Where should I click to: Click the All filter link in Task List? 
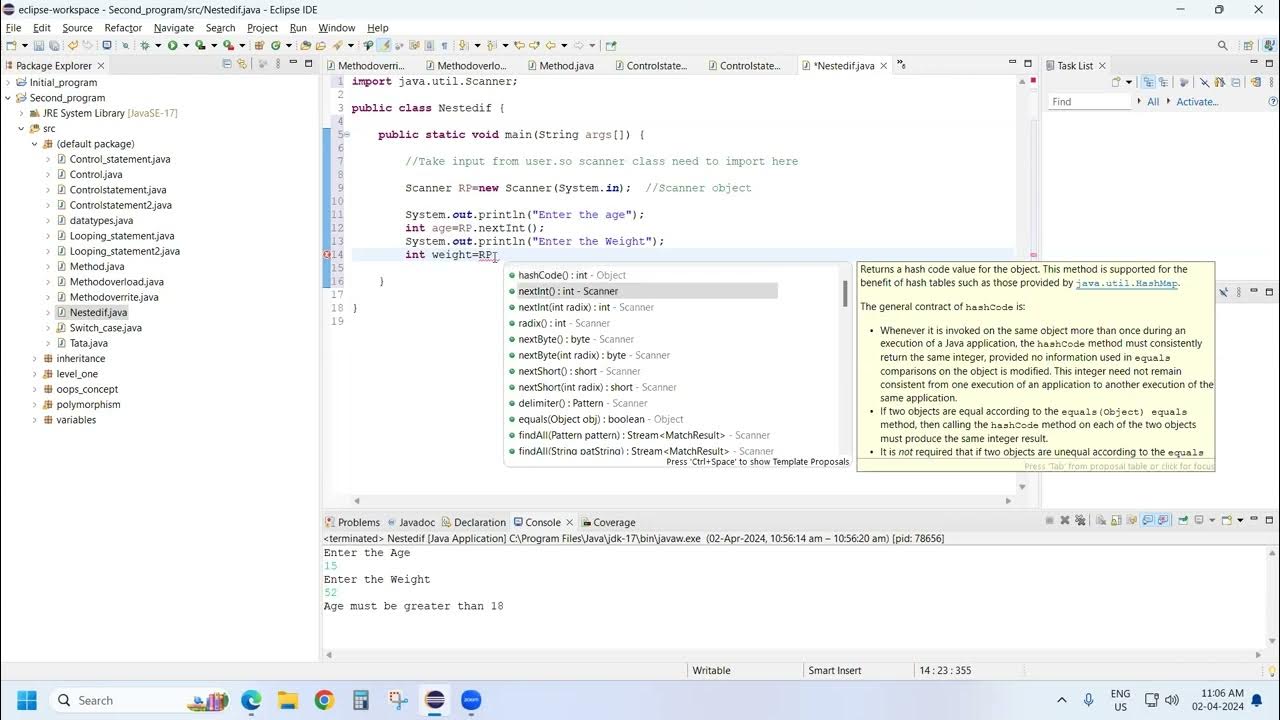(x=1153, y=102)
